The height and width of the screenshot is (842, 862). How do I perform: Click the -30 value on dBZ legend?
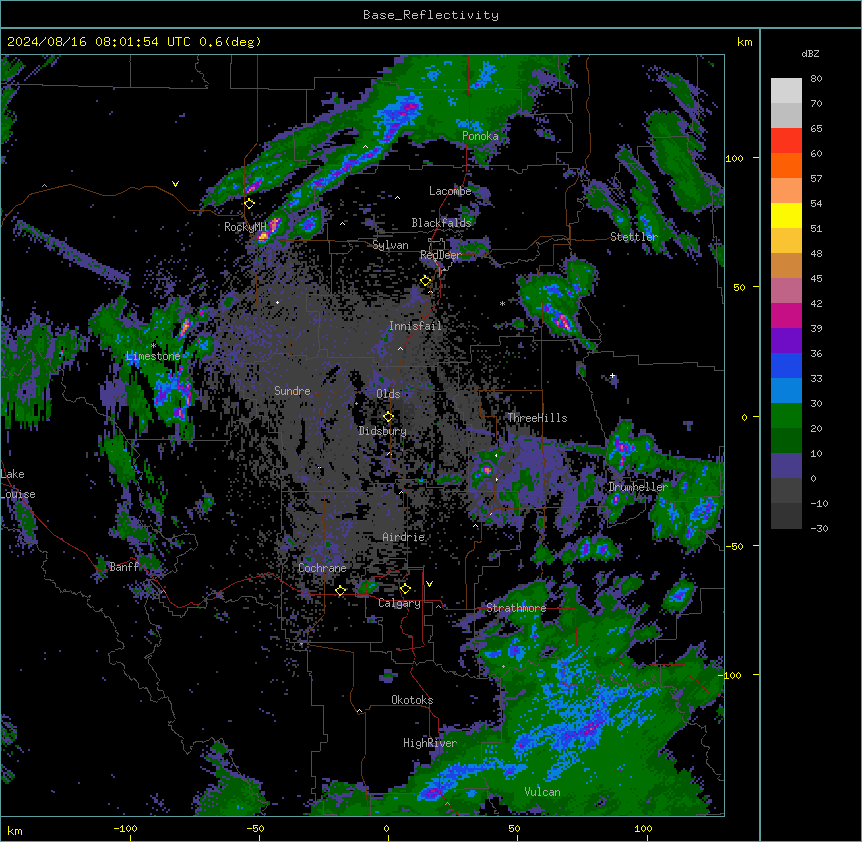(x=819, y=529)
